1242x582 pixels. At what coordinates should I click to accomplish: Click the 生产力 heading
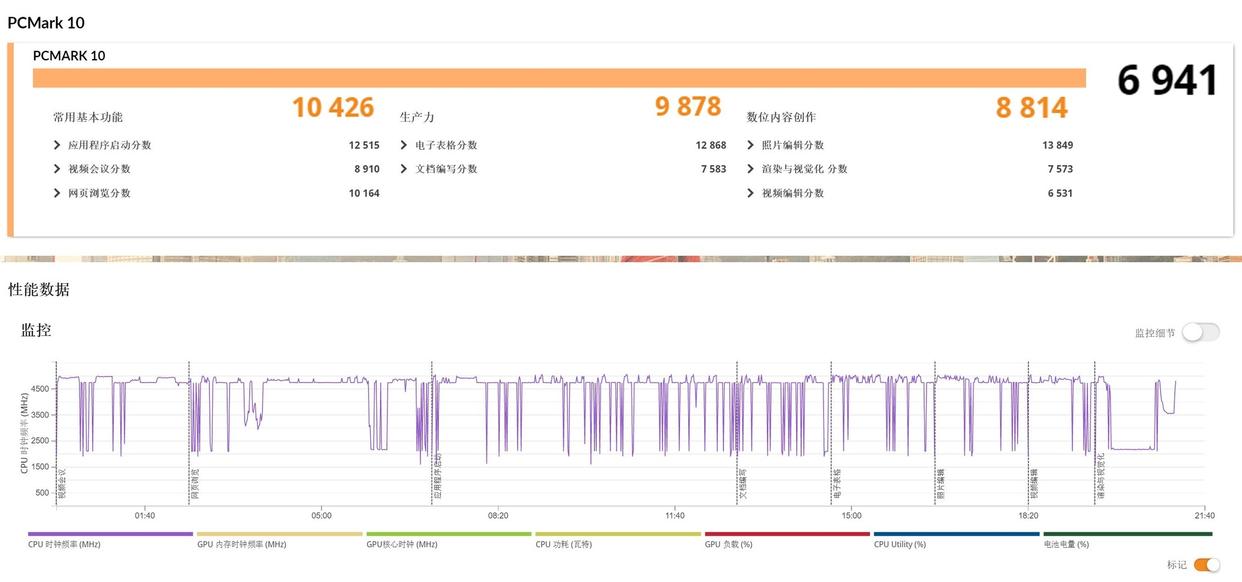pyautogui.click(x=417, y=117)
